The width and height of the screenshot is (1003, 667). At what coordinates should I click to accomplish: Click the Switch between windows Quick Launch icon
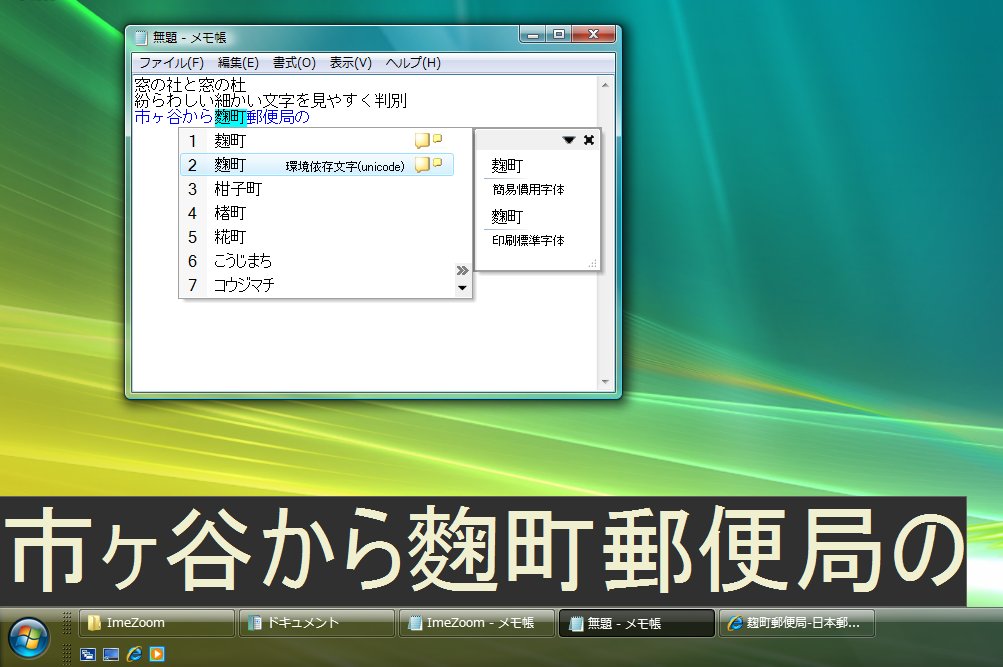(x=86, y=654)
